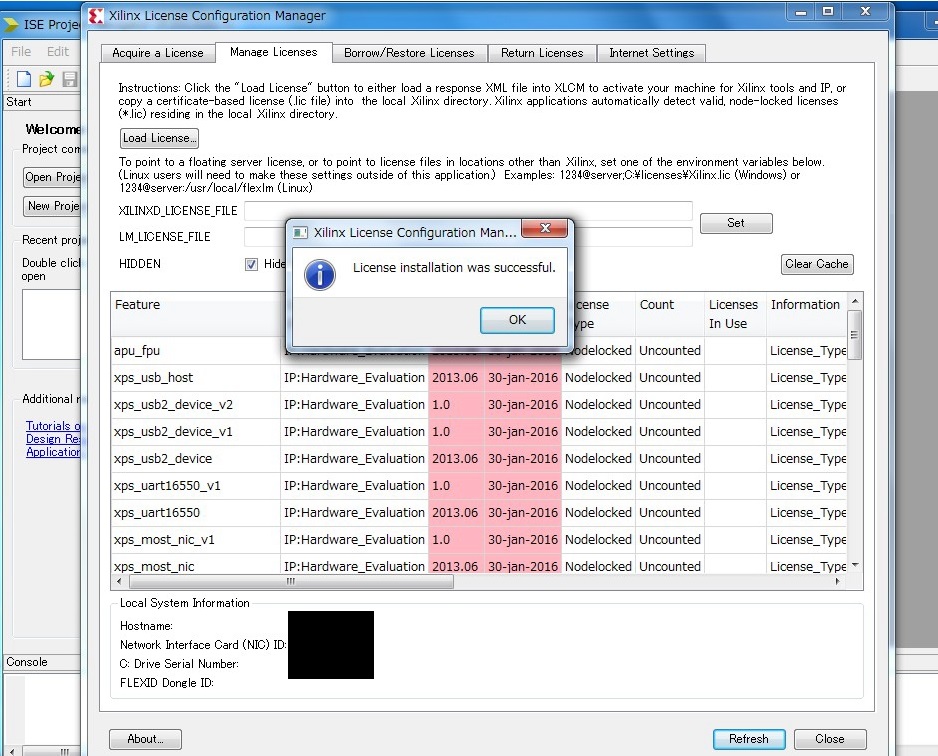Select the xps_usb2_device_v1 feature row

point(480,432)
